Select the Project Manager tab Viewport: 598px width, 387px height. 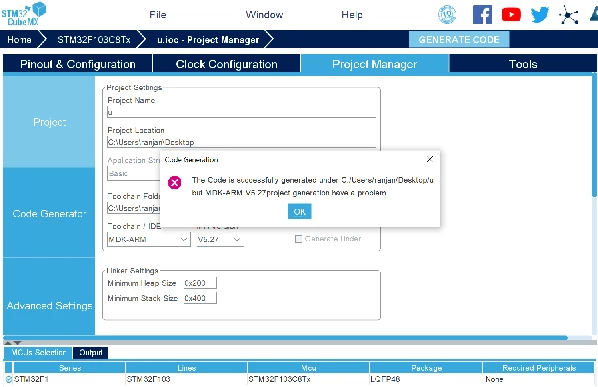[x=375, y=64]
